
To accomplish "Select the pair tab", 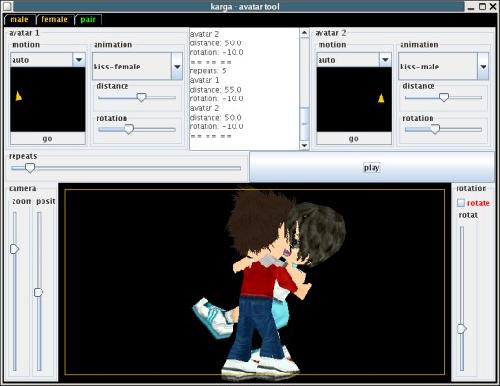I will pyautogui.click(x=88, y=20).
